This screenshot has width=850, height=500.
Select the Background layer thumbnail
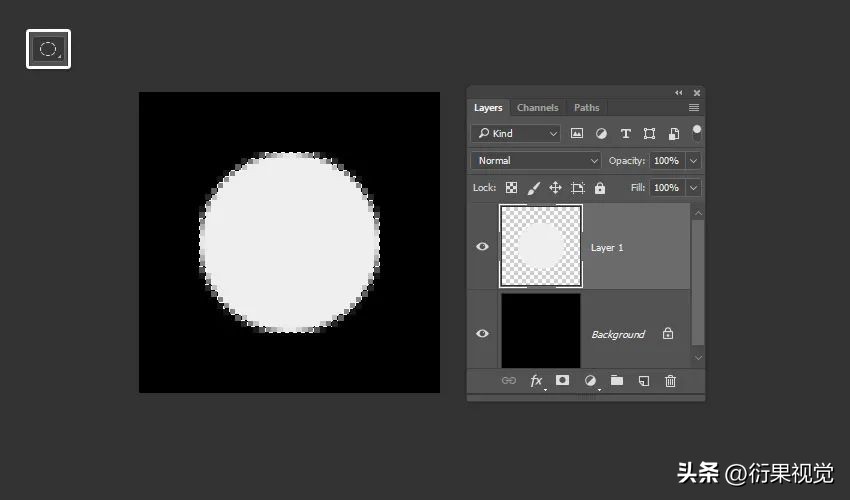pyautogui.click(x=540, y=331)
